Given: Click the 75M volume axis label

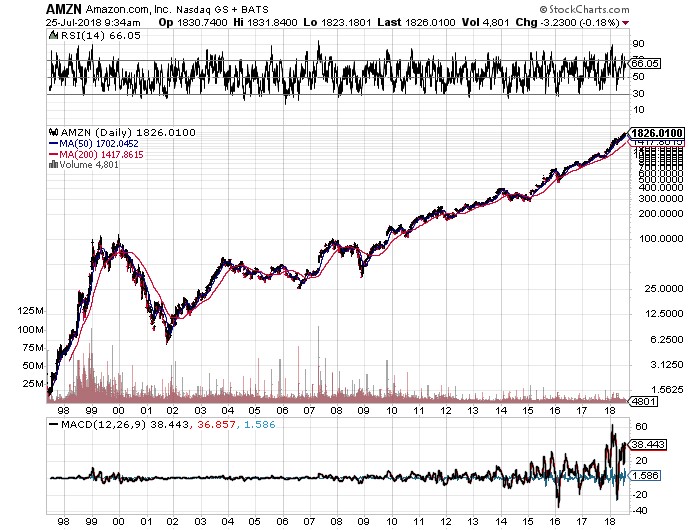Looking at the screenshot, I should click(33, 348).
